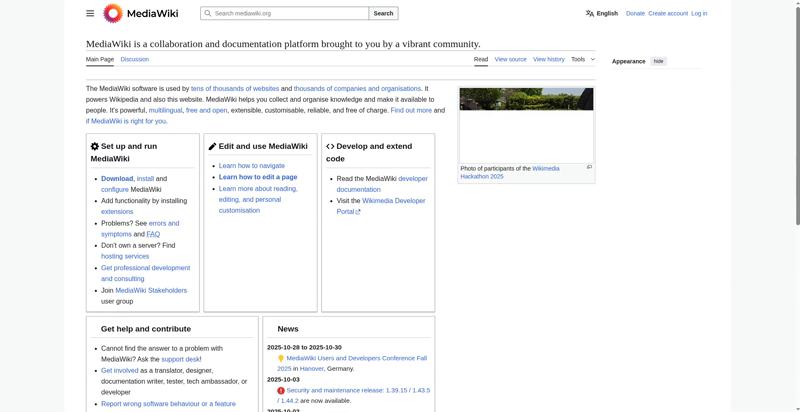Click the enlarge icon under hackathon photo
The width and height of the screenshot is (800, 412).
pos(589,167)
